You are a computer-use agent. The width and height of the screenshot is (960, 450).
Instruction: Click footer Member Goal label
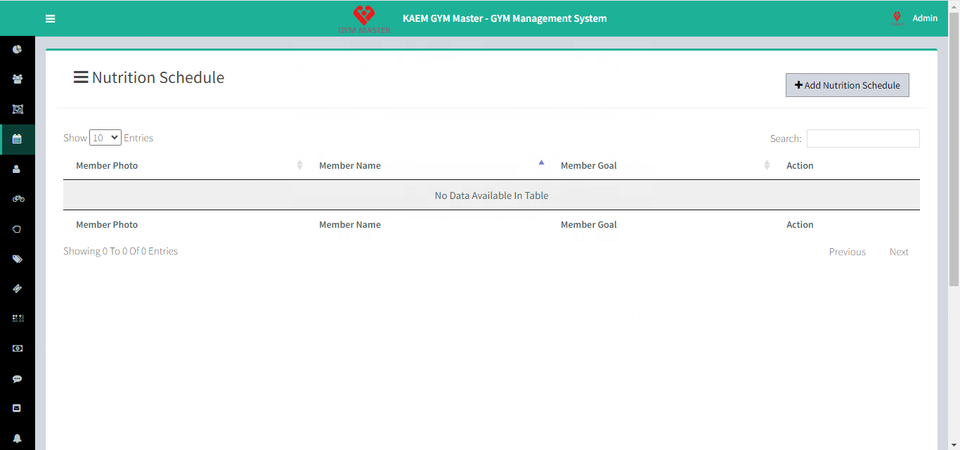coord(588,225)
